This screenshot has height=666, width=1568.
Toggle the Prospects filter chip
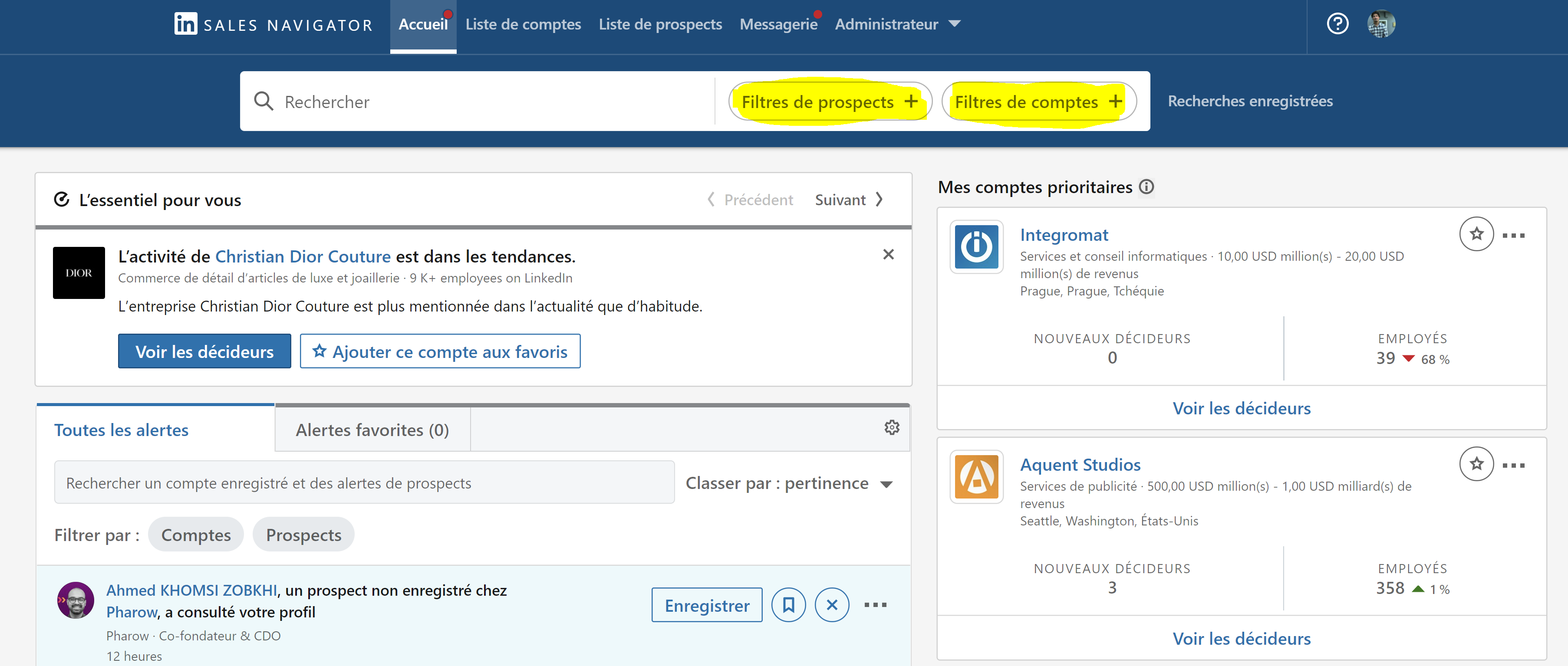pos(303,535)
